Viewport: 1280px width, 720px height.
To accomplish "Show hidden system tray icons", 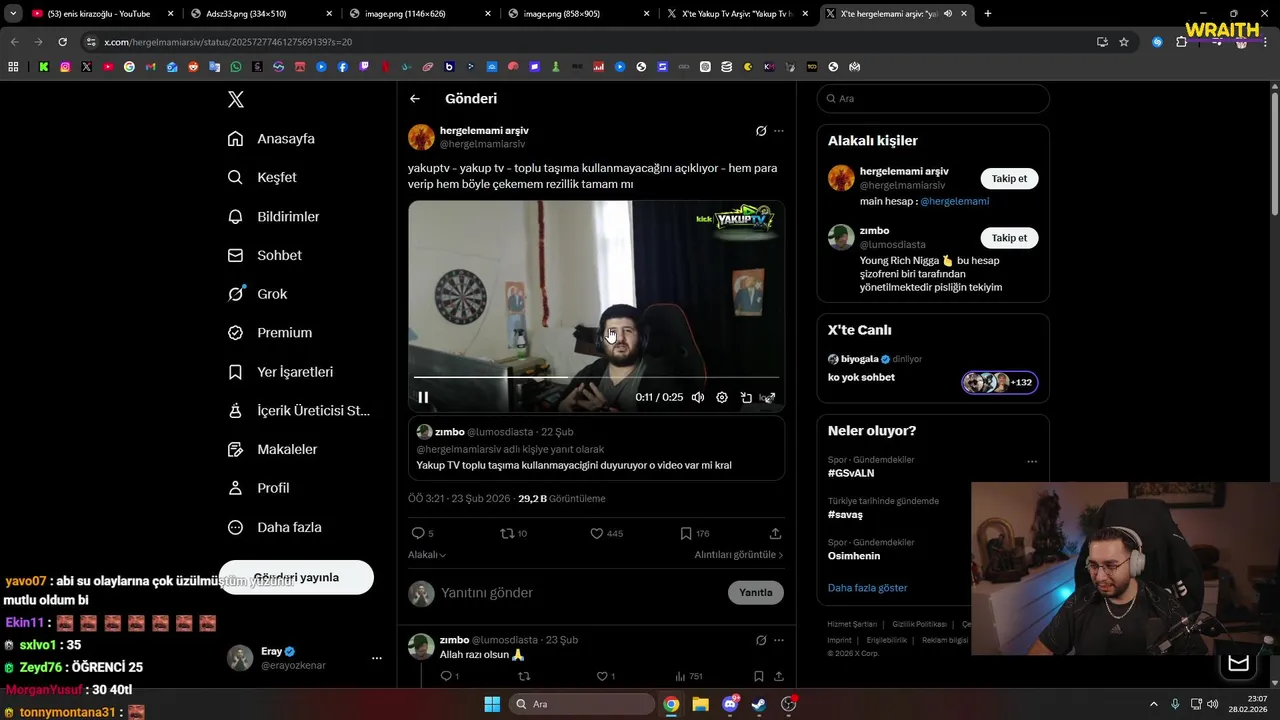I will 1153,704.
